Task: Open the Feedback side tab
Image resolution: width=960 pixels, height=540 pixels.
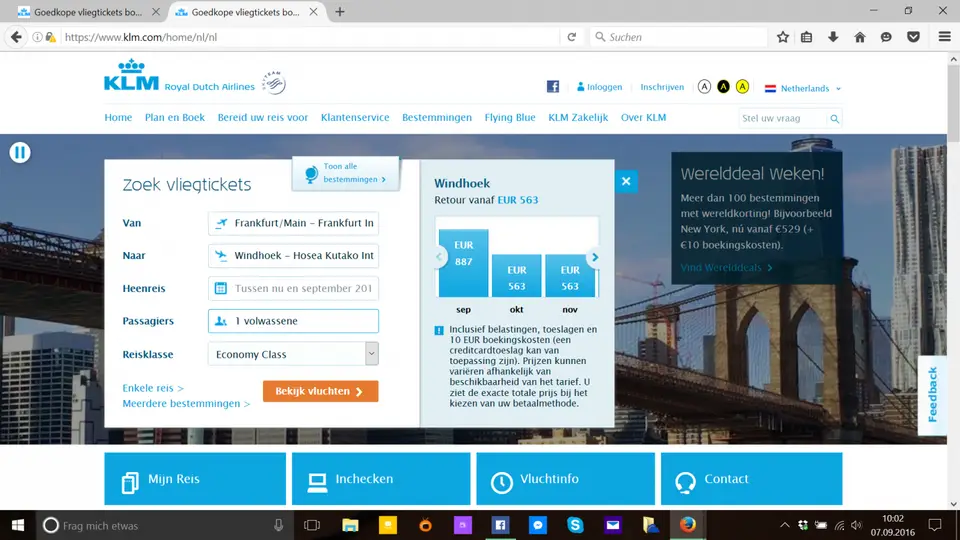Action: pyautogui.click(x=932, y=395)
